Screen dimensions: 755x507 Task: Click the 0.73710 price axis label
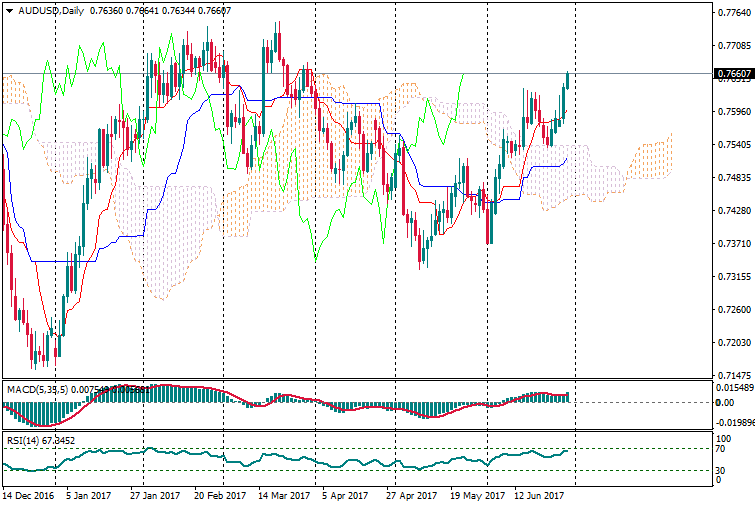pos(734,244)
